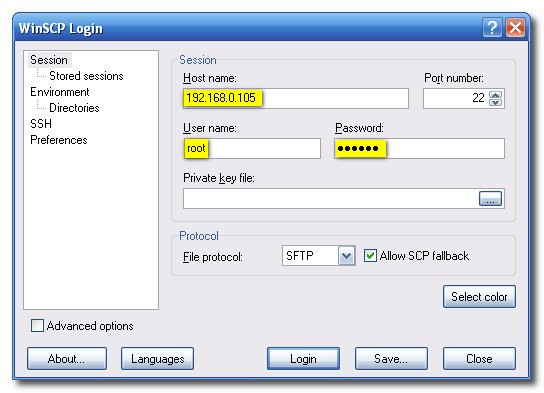Increase port number with up arrow

(495, 95)
